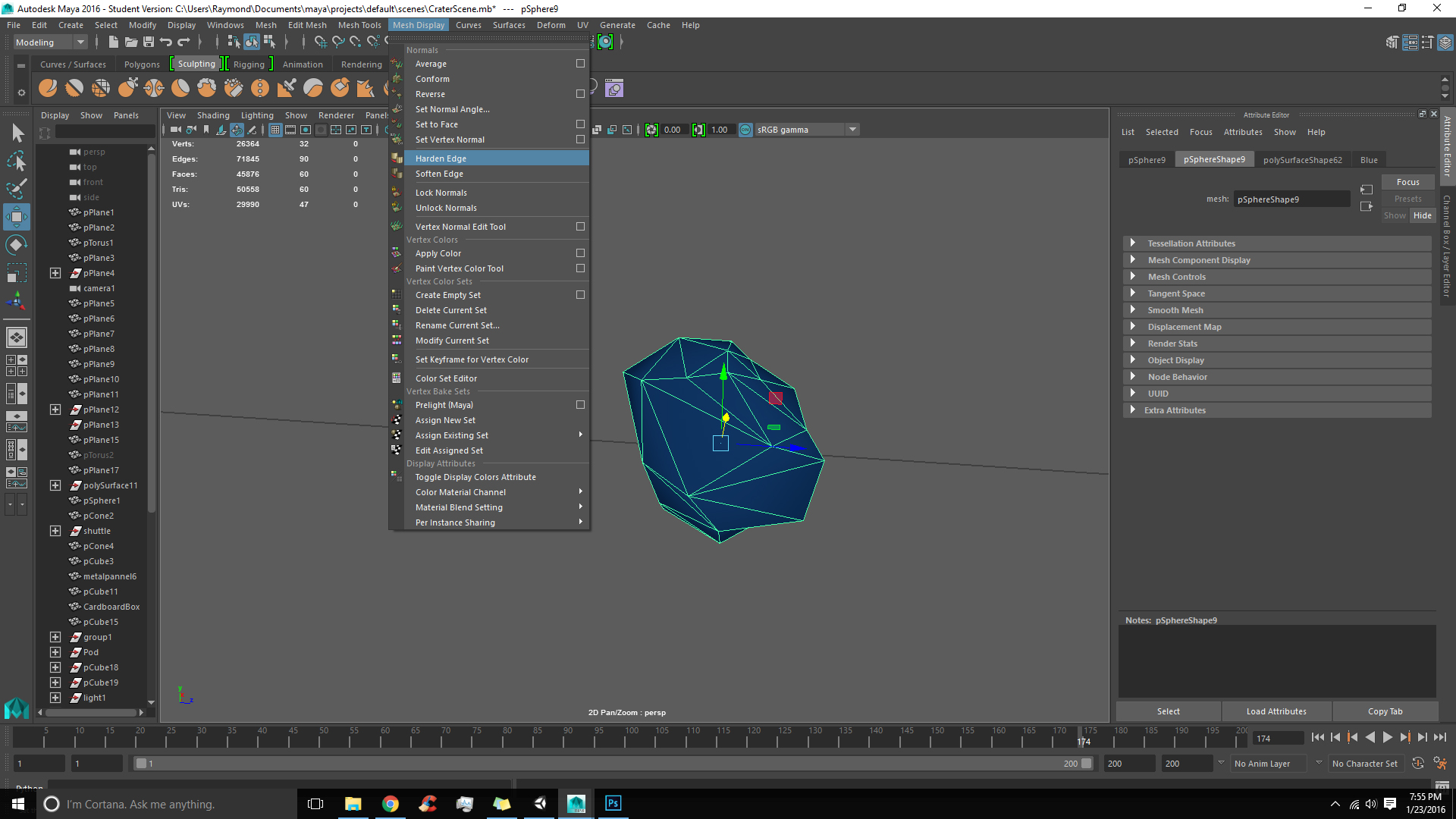Image resolution: width=1456 pixels, height=819 pixels.
Task: Click the Focus button in Attribute Editor
Action: click(1407, 181)
